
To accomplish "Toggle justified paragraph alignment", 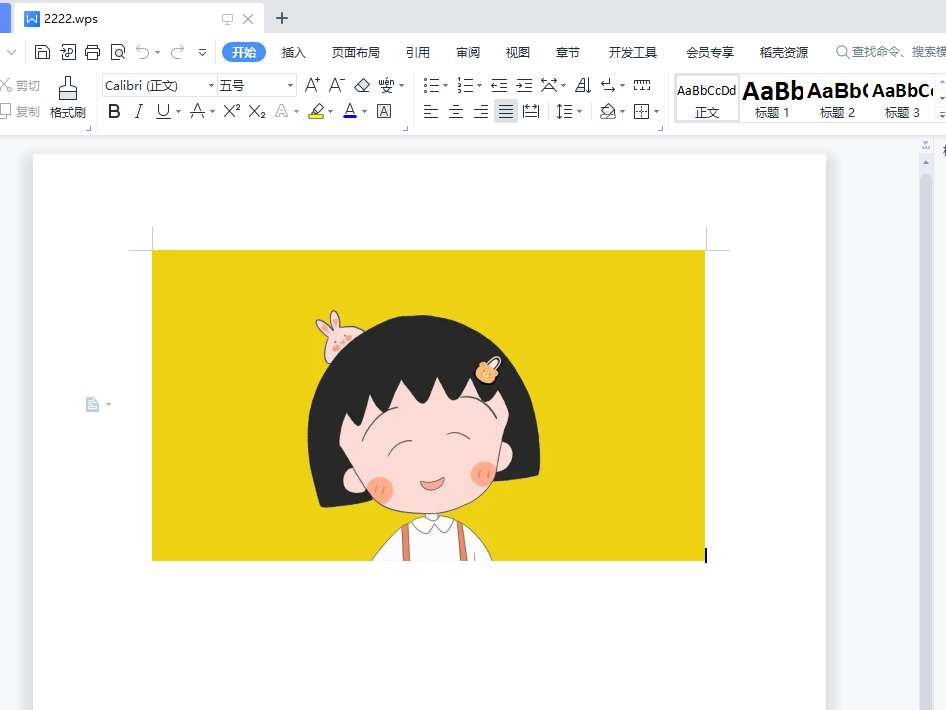I will 506,111.
